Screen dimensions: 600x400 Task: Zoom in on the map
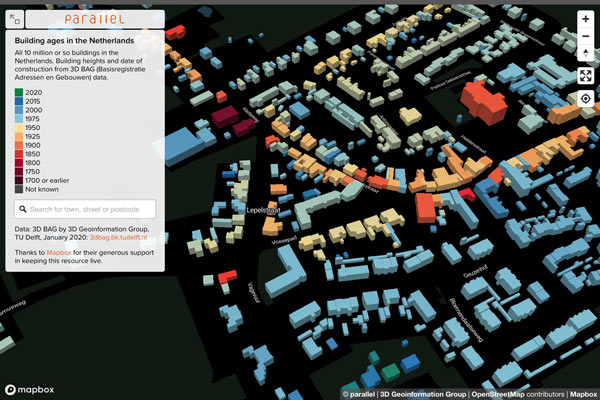[x=585, y=19]
